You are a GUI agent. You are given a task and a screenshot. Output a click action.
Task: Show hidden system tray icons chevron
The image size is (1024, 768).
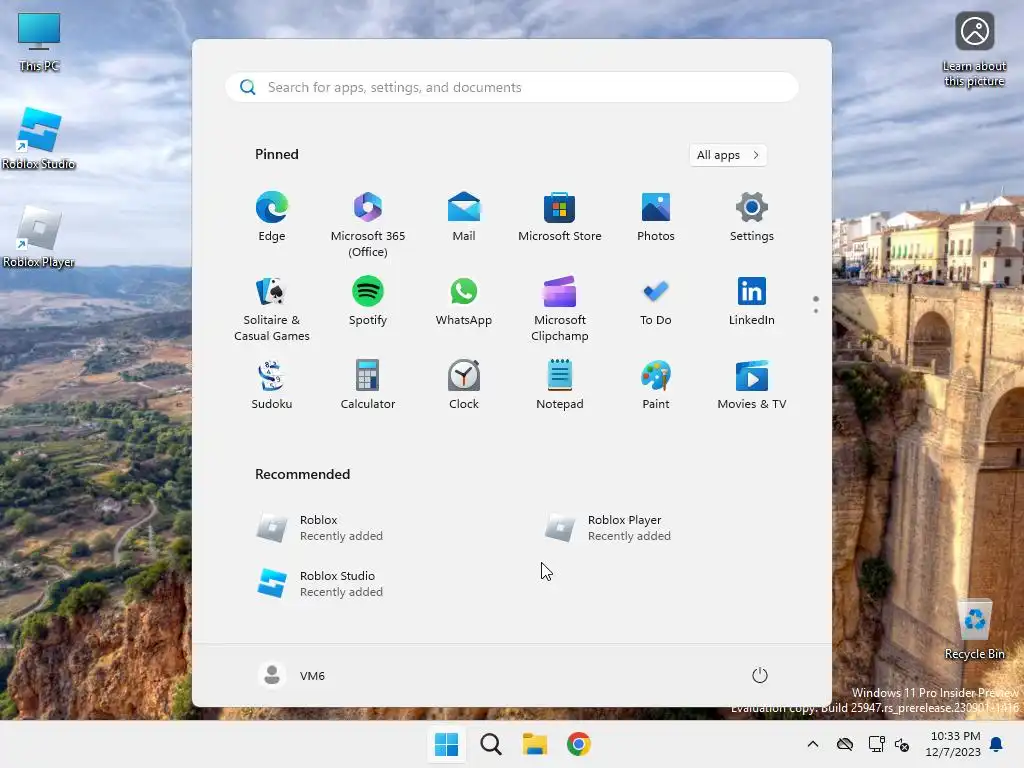[812, 744]
